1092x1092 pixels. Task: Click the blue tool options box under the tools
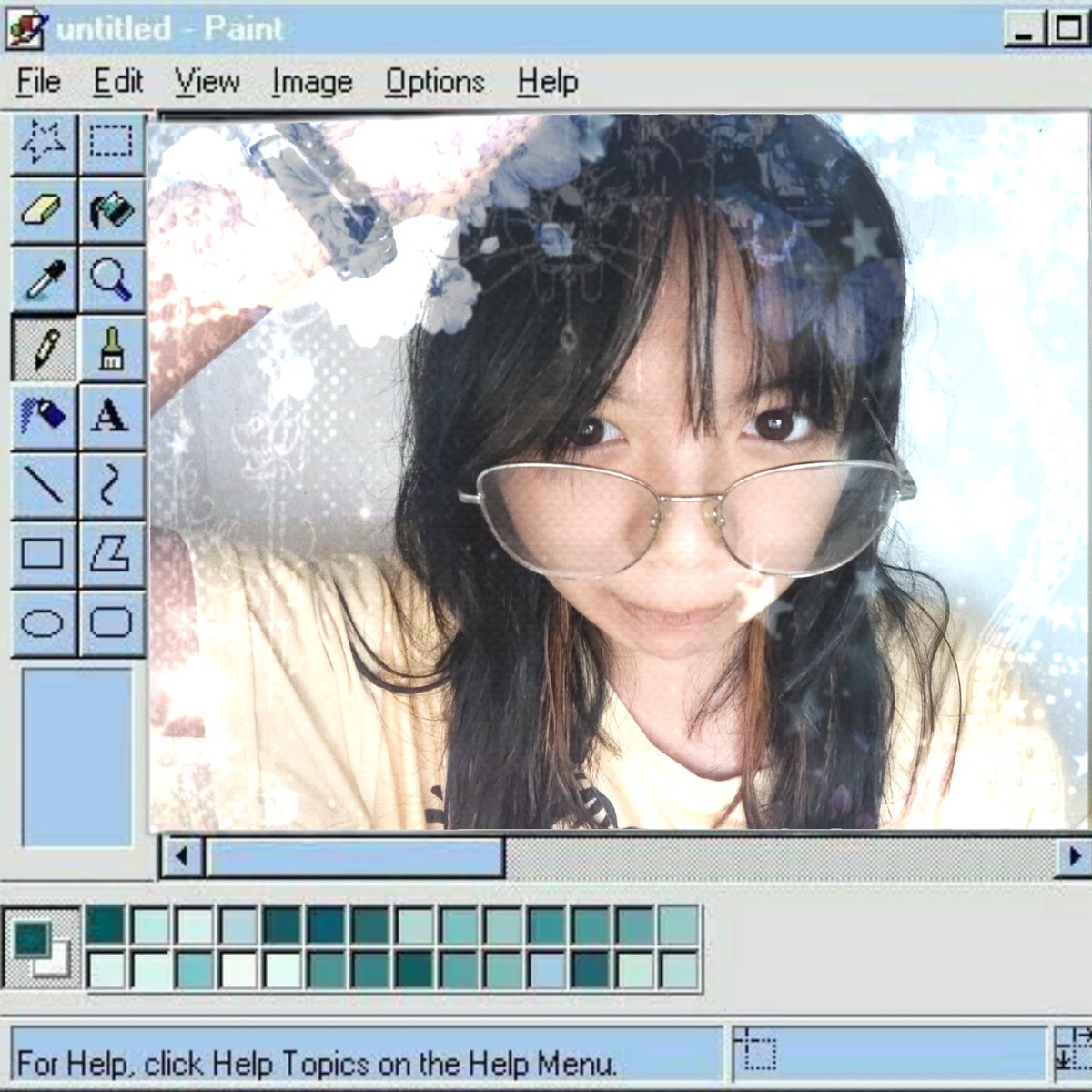coord(76,757)
